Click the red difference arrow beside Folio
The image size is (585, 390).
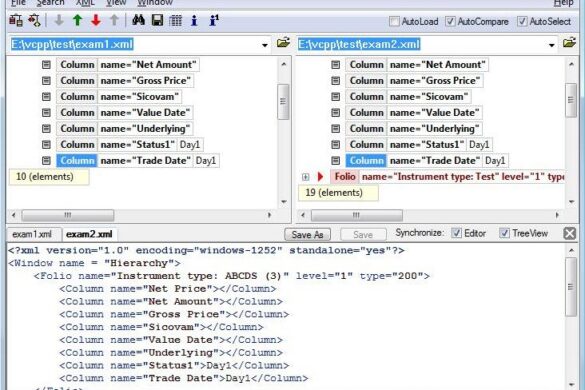pyautogui.click(x=320, y=177)
